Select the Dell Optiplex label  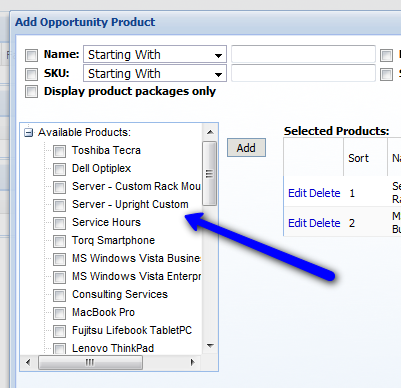click(x=101, y=169)
